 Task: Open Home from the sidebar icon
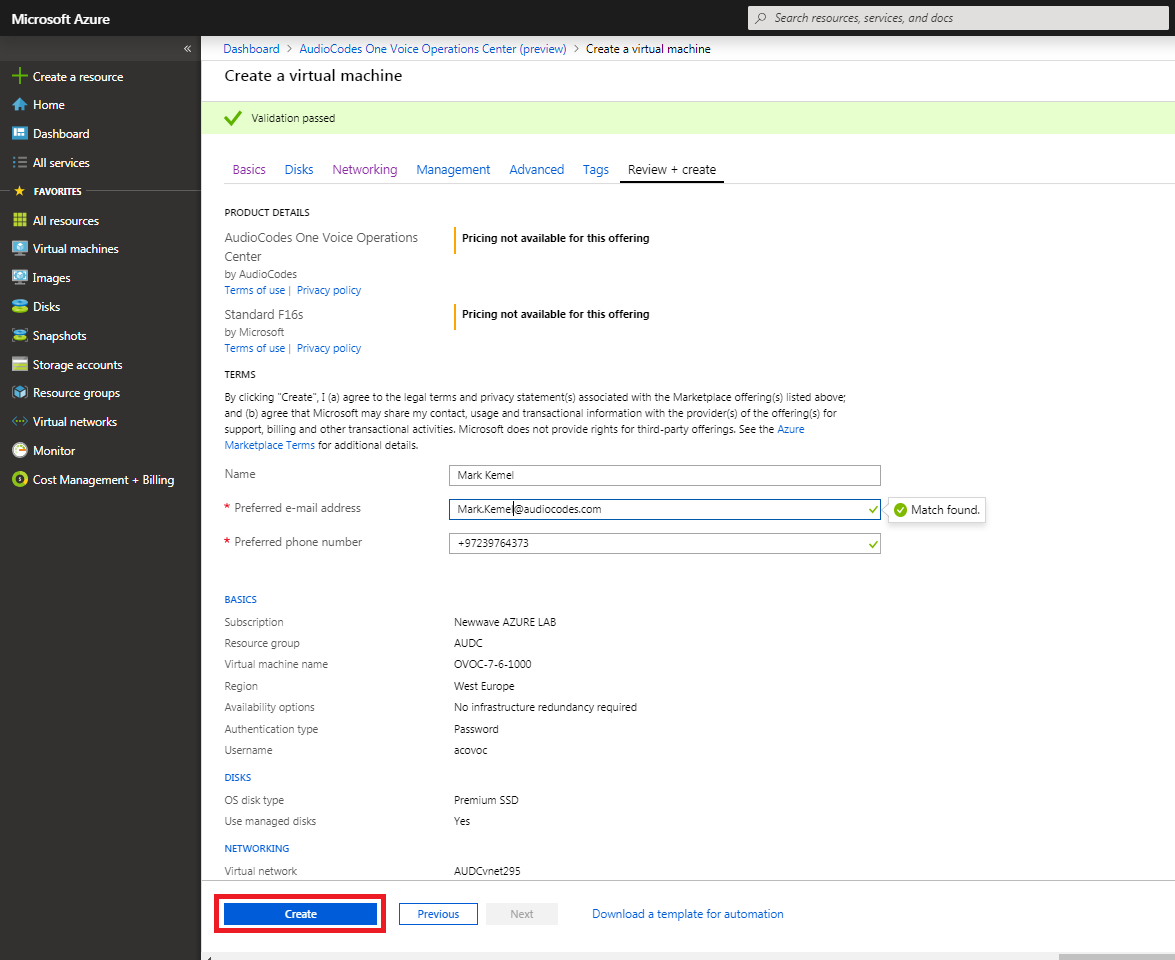(x=19, y=105)
